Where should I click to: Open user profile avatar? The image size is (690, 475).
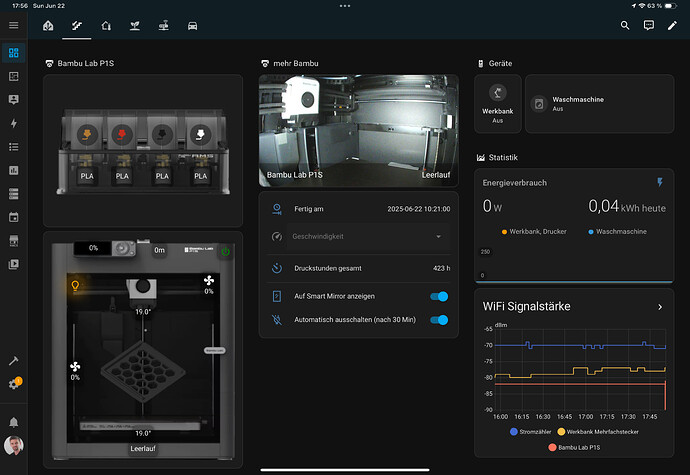coord(14,446)
